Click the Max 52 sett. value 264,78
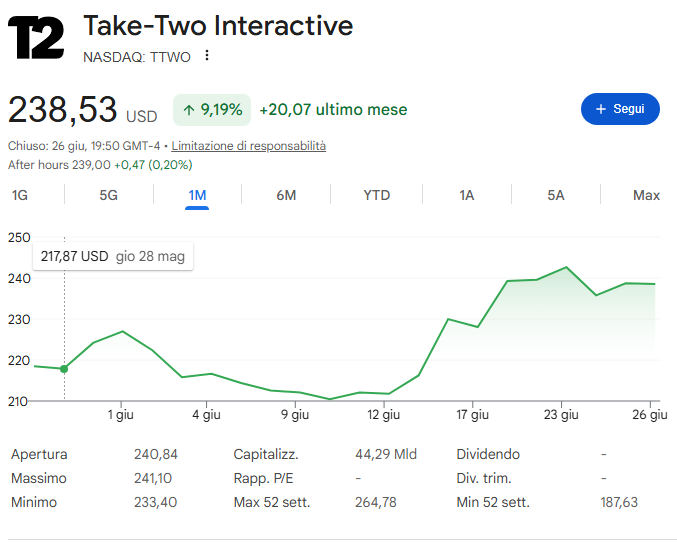This screenshot has width=677, height=547. click(x=376, y=502)
